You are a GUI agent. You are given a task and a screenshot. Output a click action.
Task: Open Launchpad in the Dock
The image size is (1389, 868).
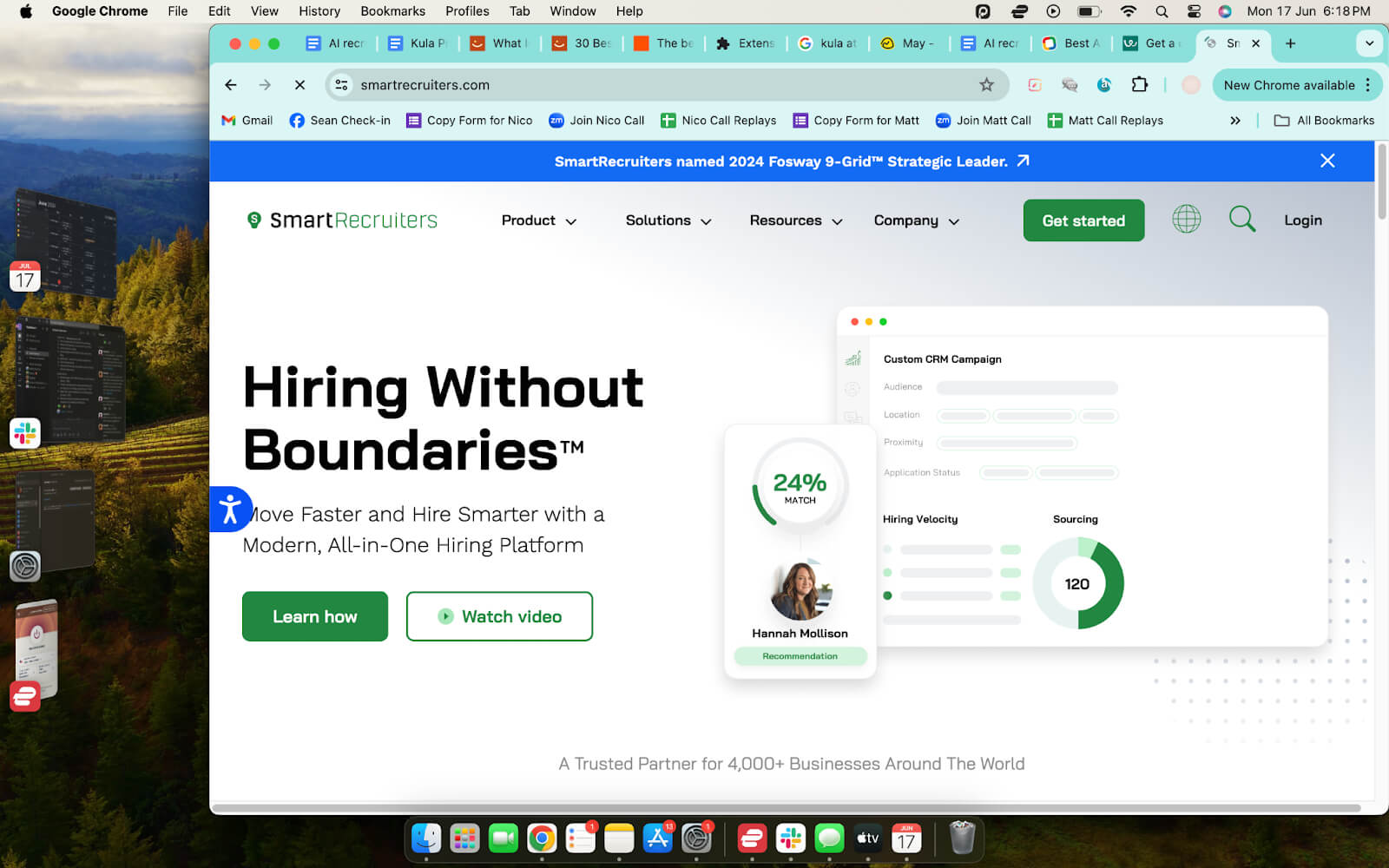tap(464, 838)
